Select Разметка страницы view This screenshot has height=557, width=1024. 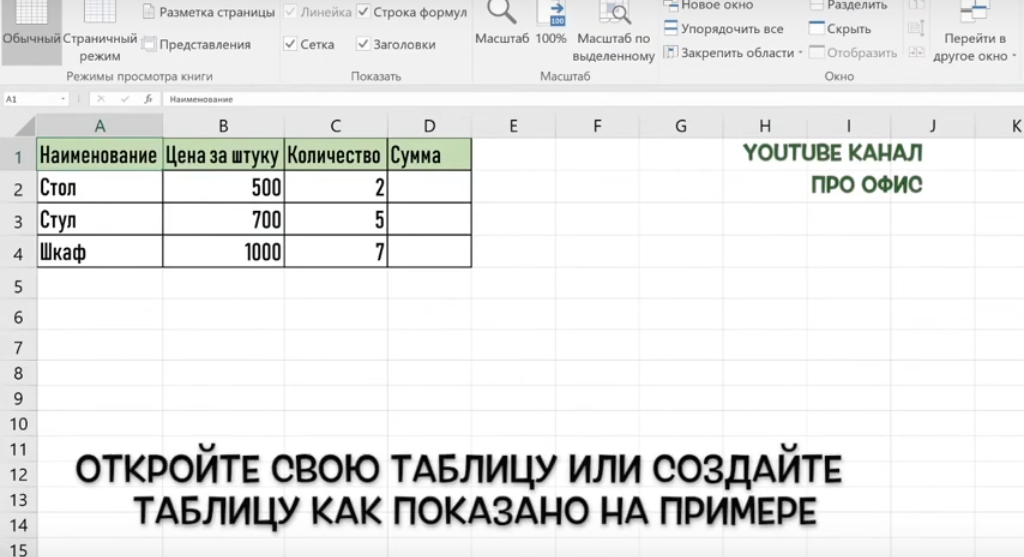(209, 12)
